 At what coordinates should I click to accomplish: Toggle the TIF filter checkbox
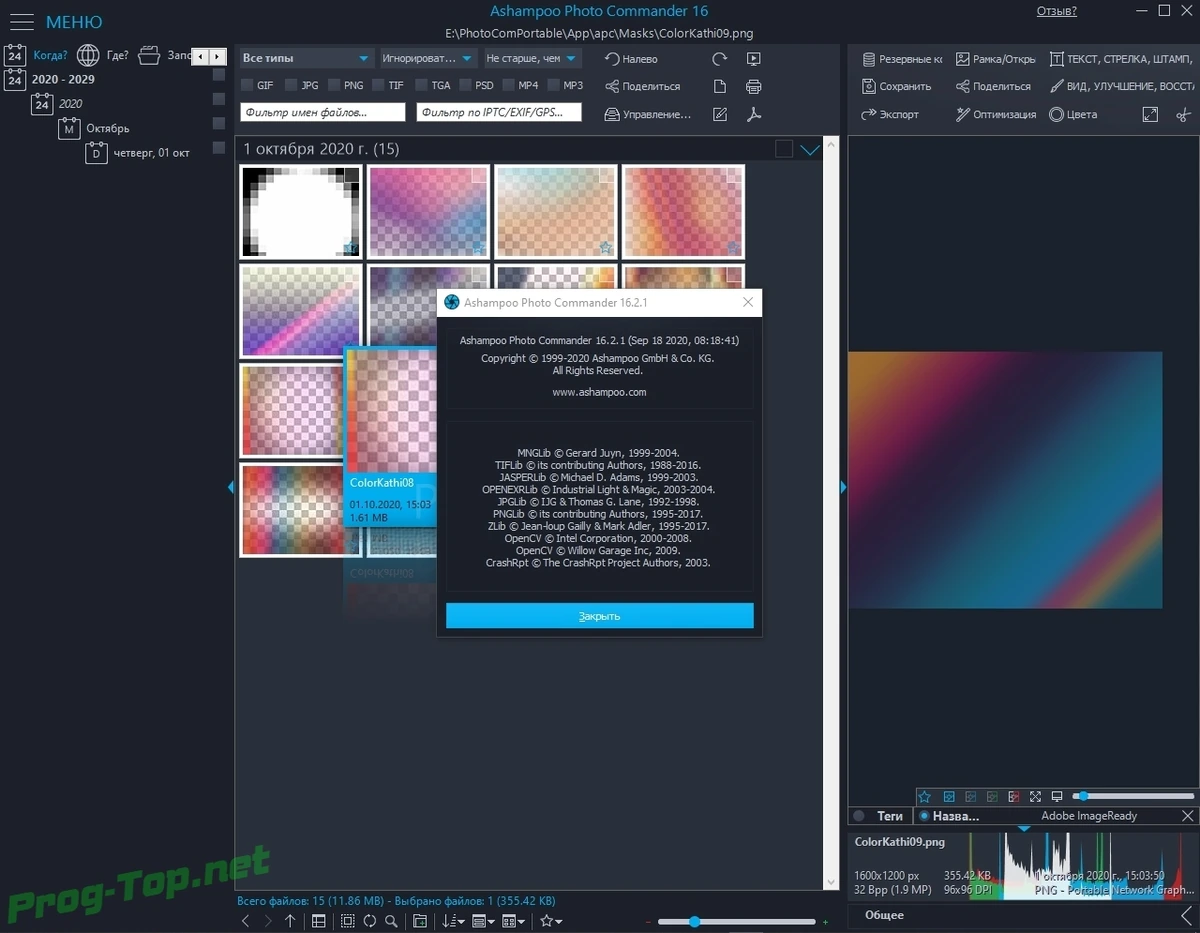(x=378, y=86)
